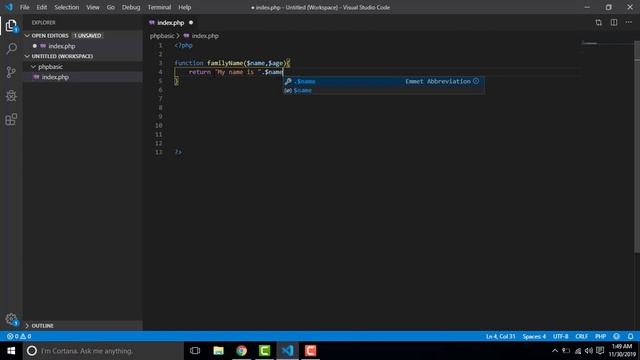Screen dimensions: 640x360
Task: Open the editor More Actions ellipsis
Action: (x=629, y=22)
